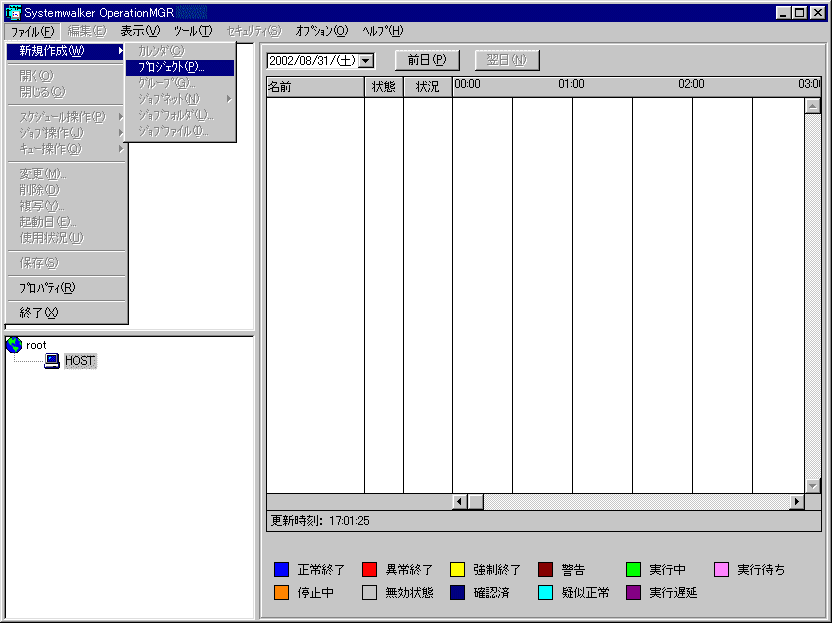Select the root tree node label
832x623 pixels.
[x=36, y=345]
